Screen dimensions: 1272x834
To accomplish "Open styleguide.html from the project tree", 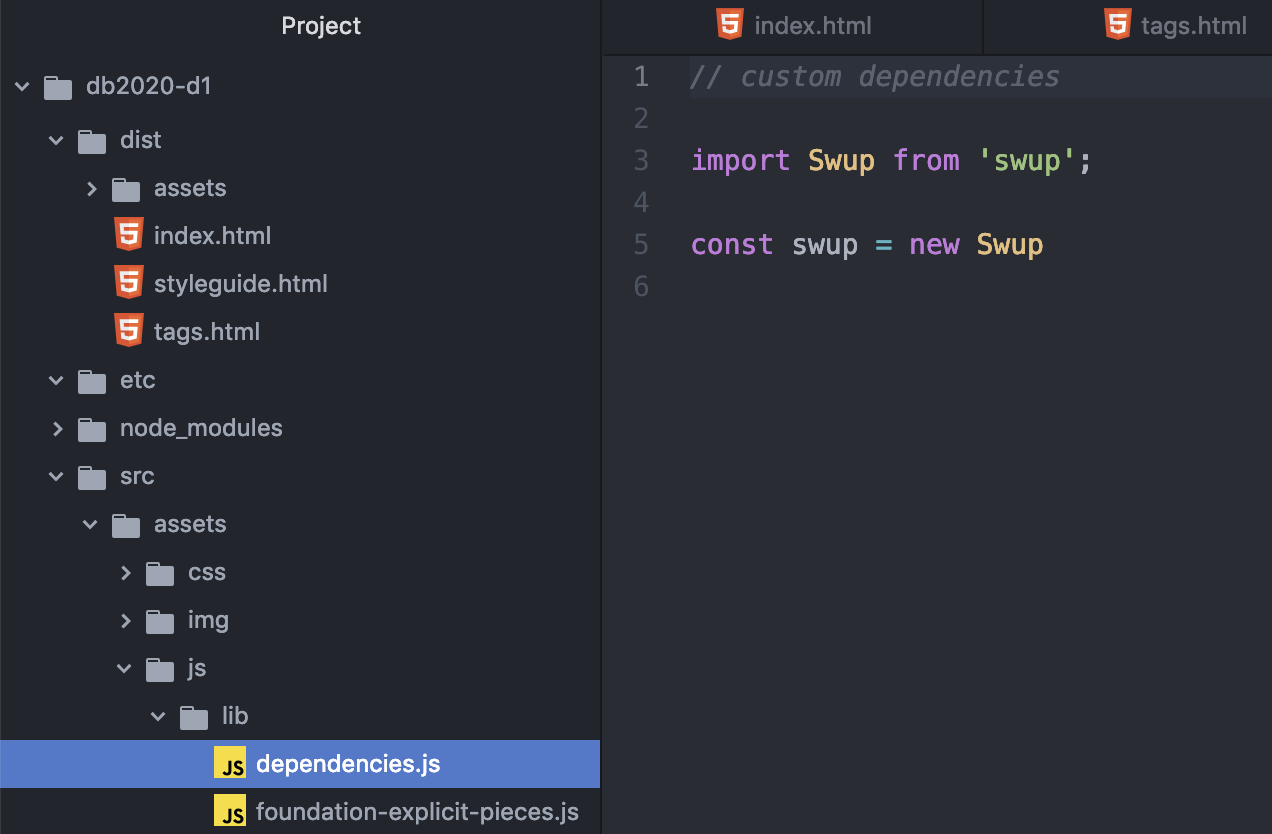I will (240, 284).
